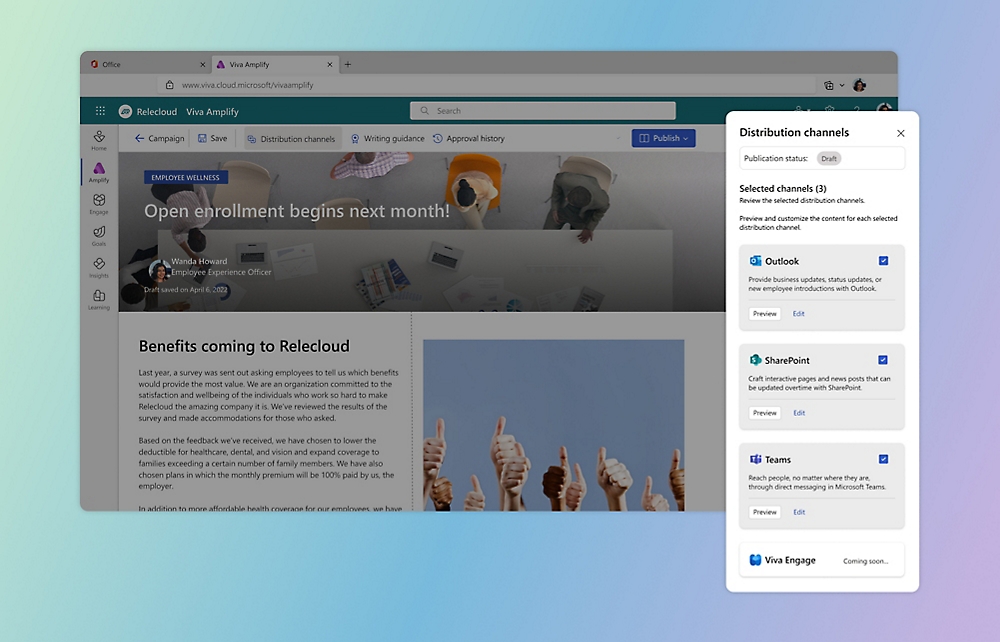Uncheck the Teams channel checkbox
1000x642 pixels.
coord(883,459)
